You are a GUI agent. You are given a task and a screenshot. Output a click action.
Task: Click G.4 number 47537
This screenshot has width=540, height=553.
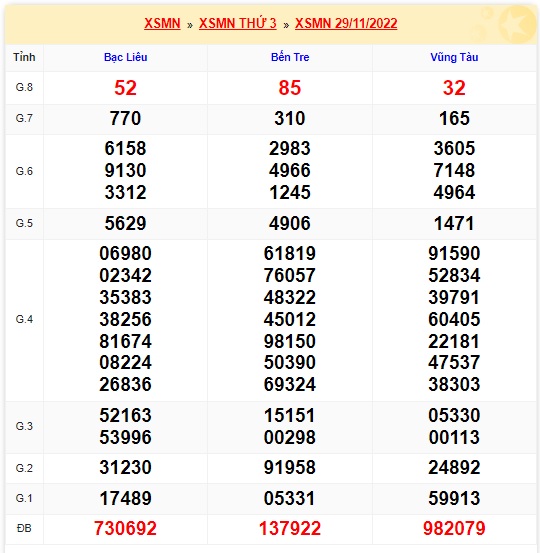coord(454,363)
